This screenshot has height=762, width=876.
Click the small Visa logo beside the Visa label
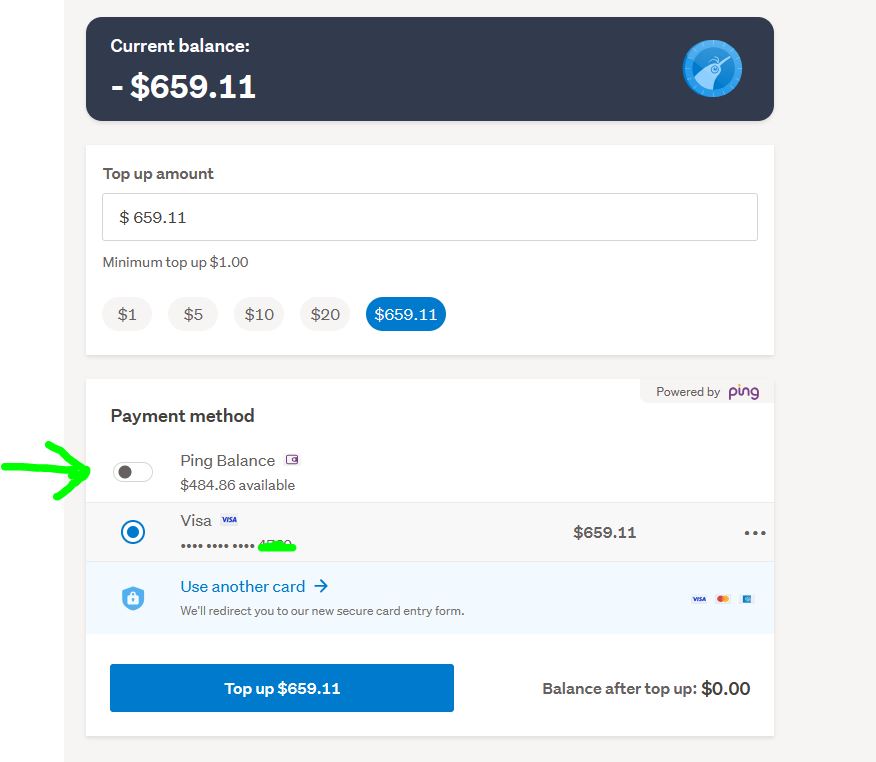pyautogui.click(x=229, y=520)
